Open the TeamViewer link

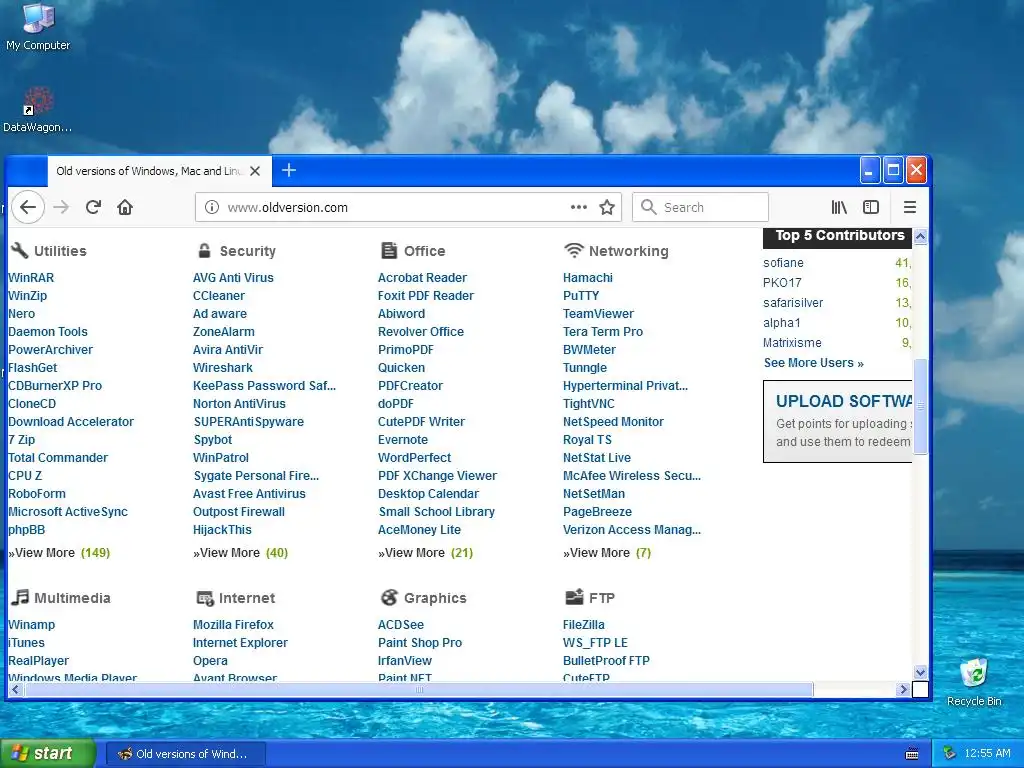coord(598,313)
